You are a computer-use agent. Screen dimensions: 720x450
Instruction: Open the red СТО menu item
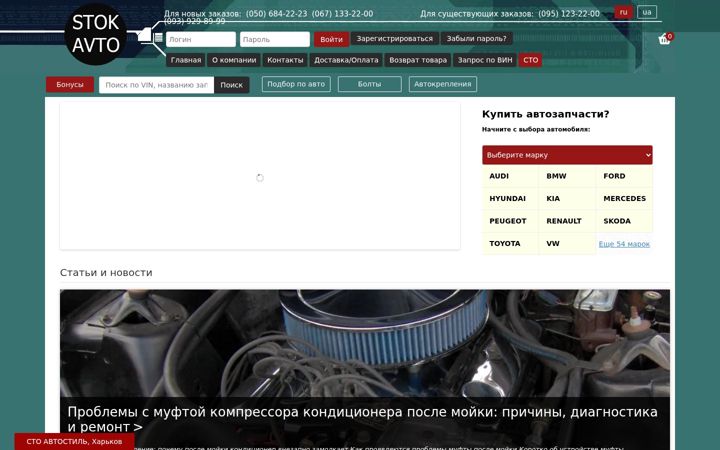click(530, 60)
